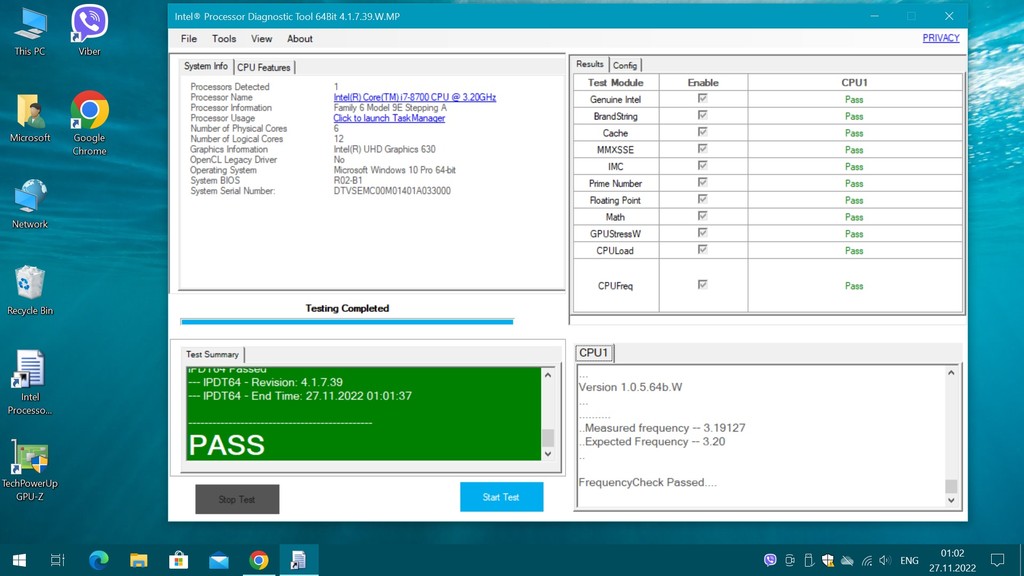The width and height of the screenshot is (1024, 576).
Task: Click Genuine Intel Pass result cell
Action: pos(854,99)
